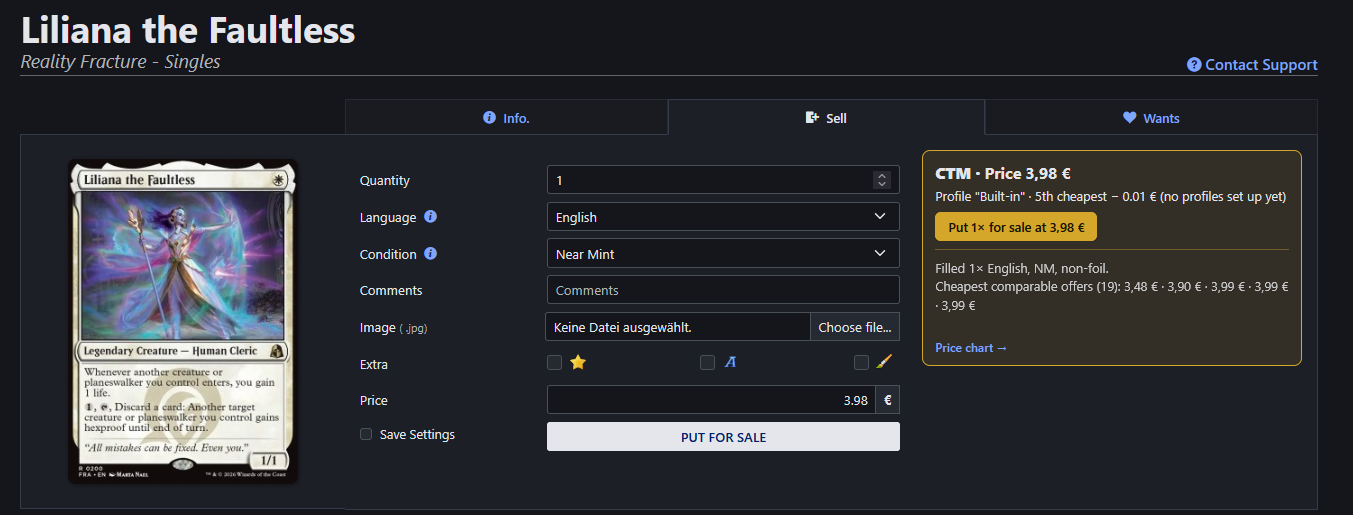Click the 'CTM · Price 3,98 €' heading

1003,173
